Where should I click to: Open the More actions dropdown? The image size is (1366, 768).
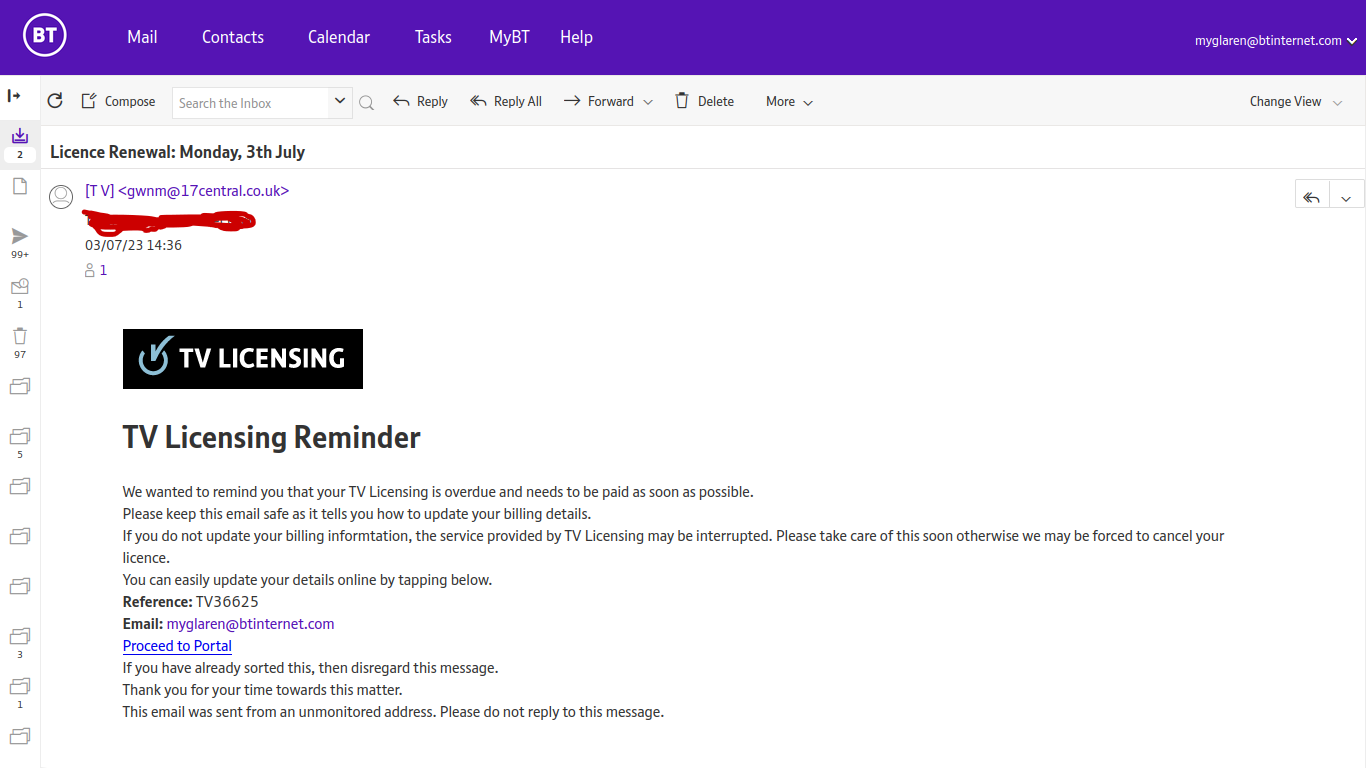point(789,102)
